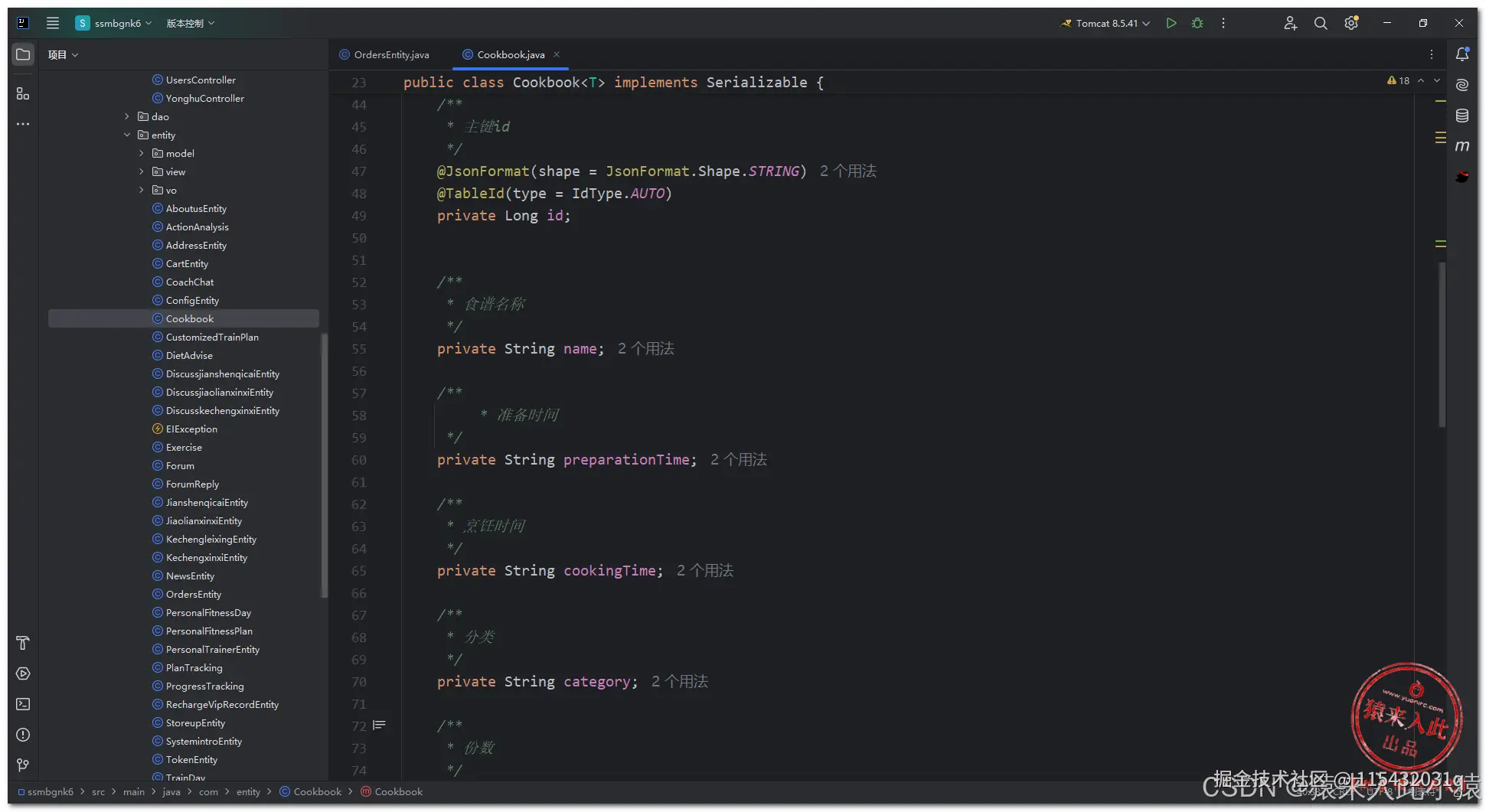
Task: Click the java breadcrumb
Action: click(x=171, y=791)
